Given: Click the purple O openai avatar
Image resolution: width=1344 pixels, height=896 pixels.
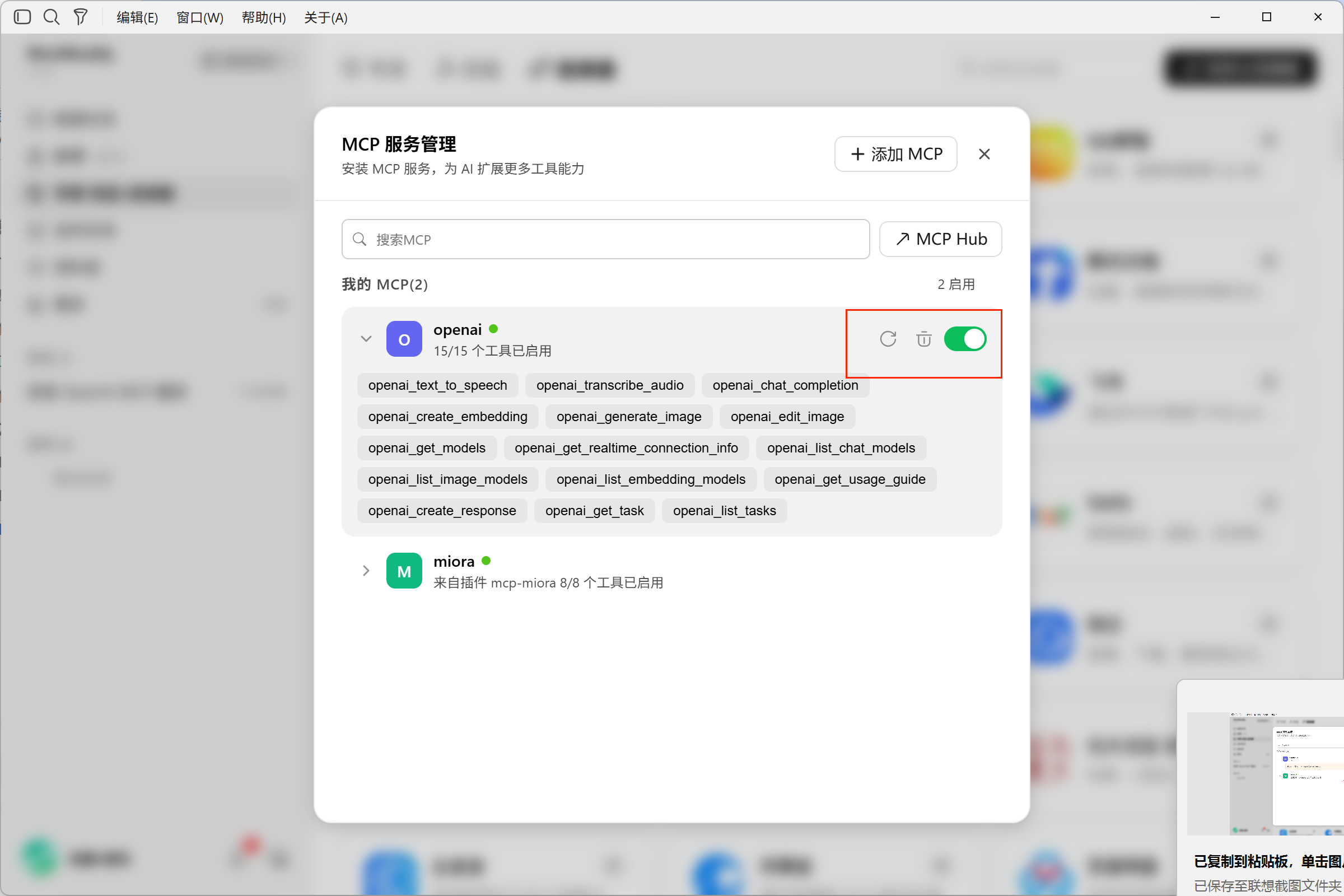Looking at the screenshot, I should 404,339.
